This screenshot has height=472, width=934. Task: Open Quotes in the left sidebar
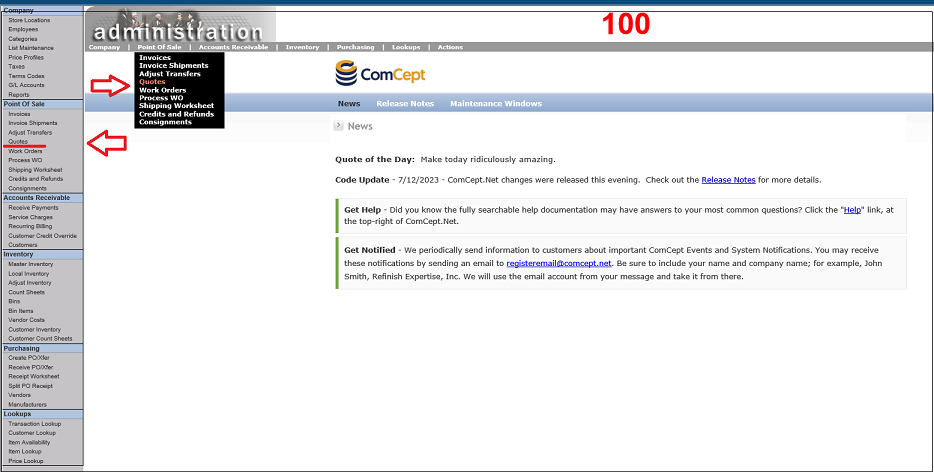point(18,141)
